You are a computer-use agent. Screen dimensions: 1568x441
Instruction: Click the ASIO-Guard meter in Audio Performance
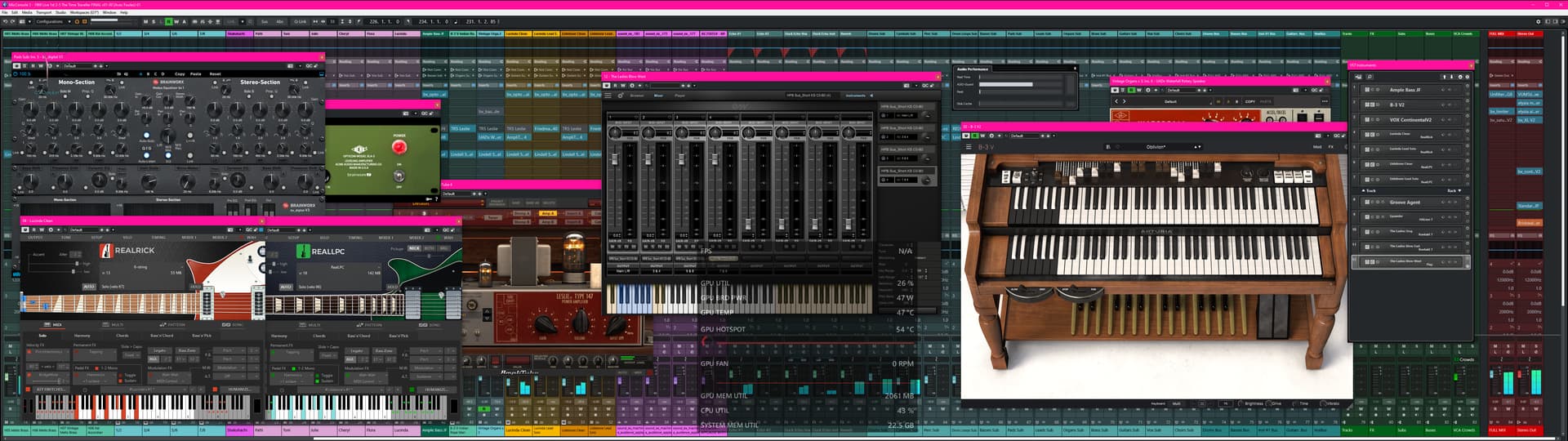coord(1022,84)
